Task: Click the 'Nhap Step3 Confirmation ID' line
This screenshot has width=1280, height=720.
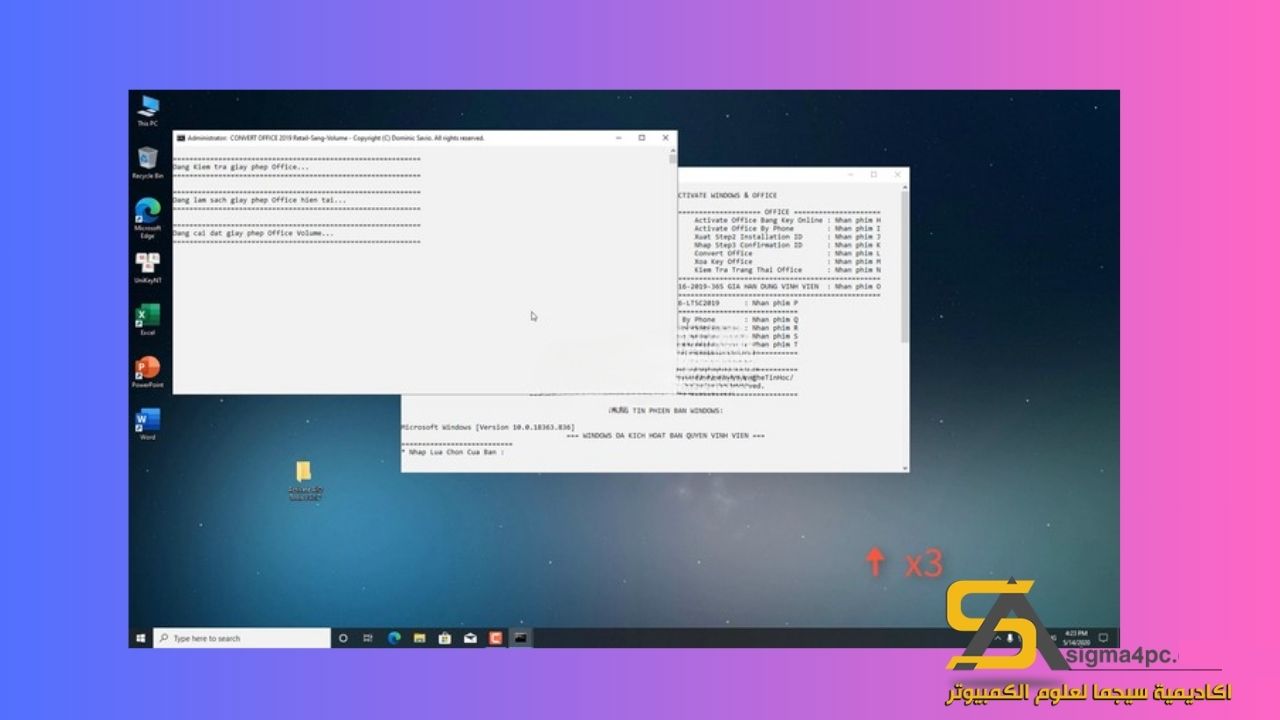Action: tap(787, 245)
